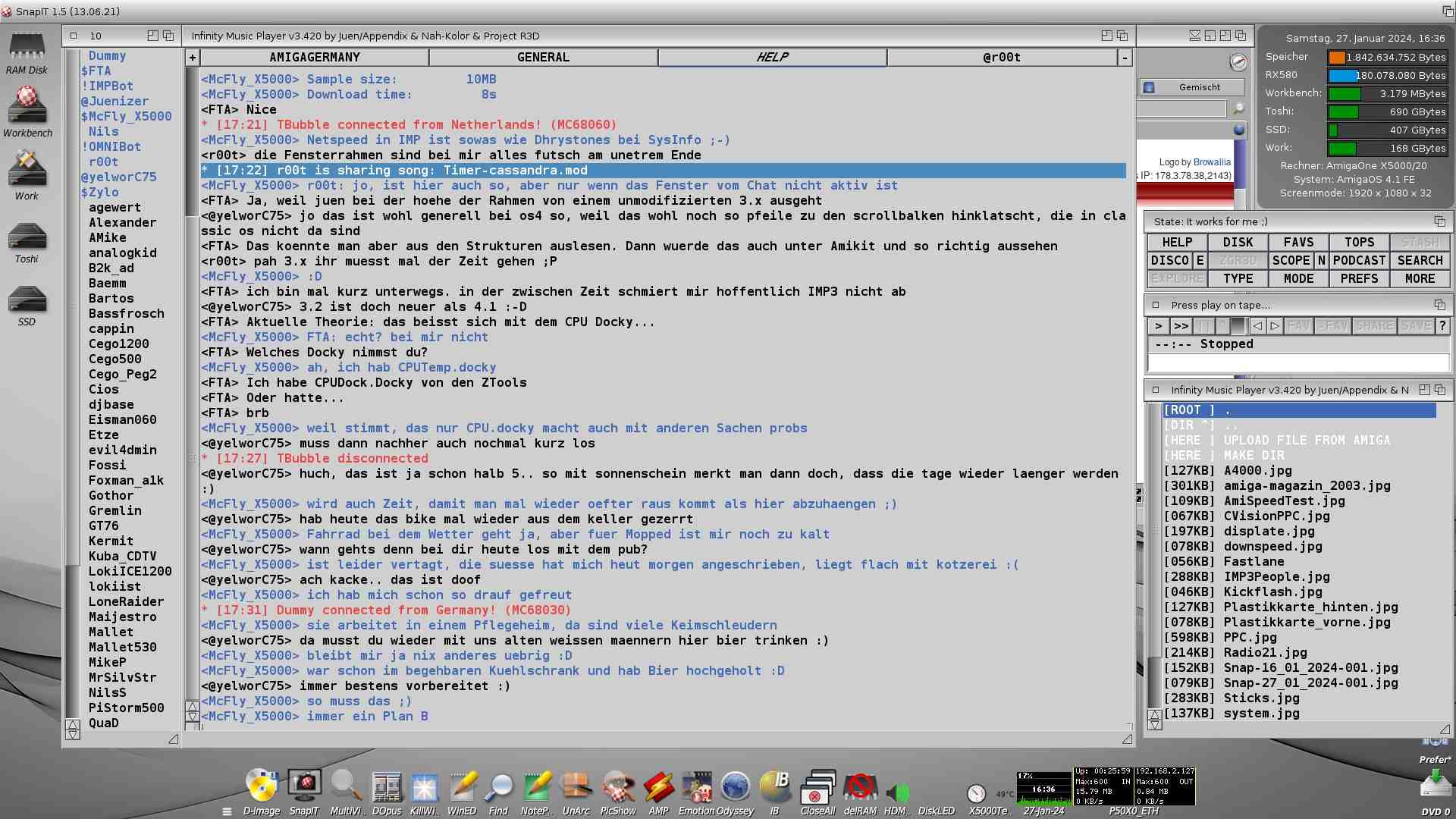Switch to the GENERAL chat tab
The width and height of the screenshot is (1456, 819).
click(x=543, y=58)
